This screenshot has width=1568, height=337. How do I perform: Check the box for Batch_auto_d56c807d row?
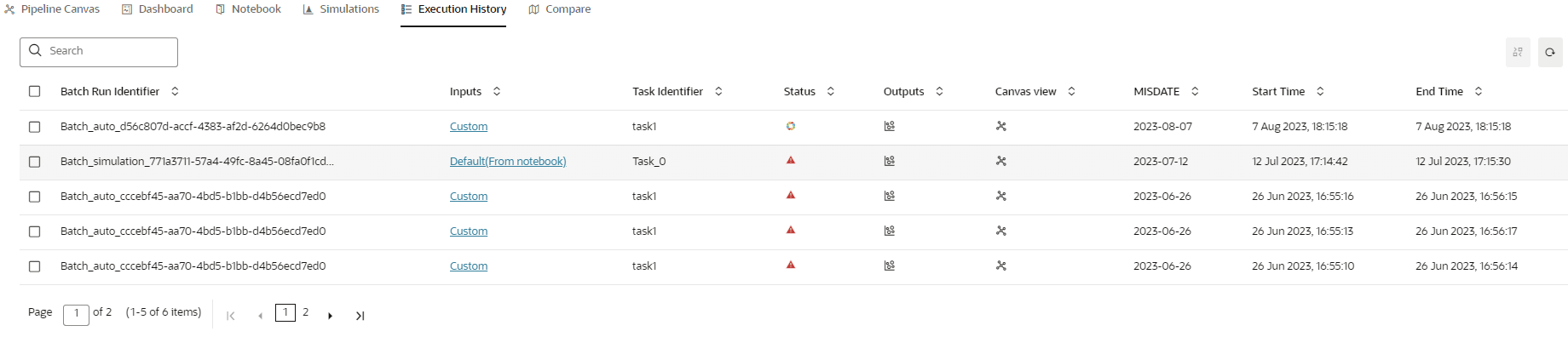pos(35,127)
